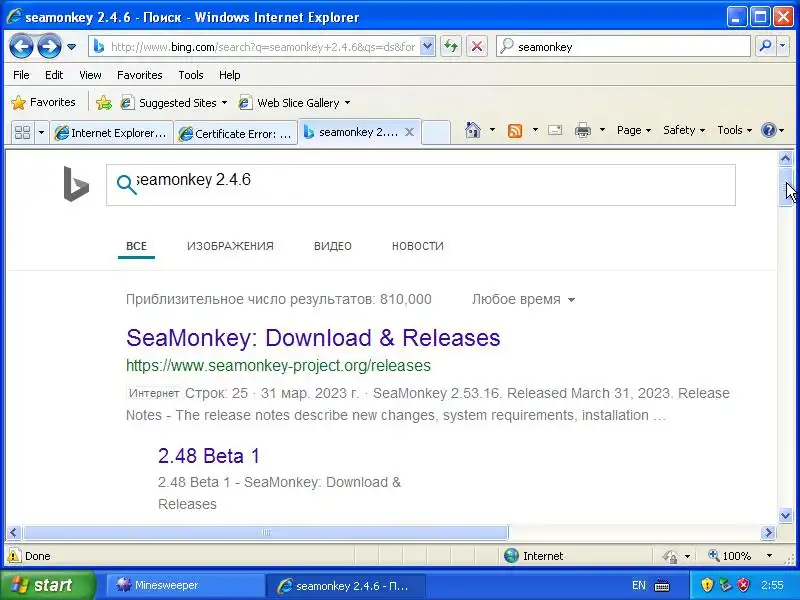Open the Favorites star button in the Favorites bar
This screenshot has height=600, width=800.
[43, 103]
